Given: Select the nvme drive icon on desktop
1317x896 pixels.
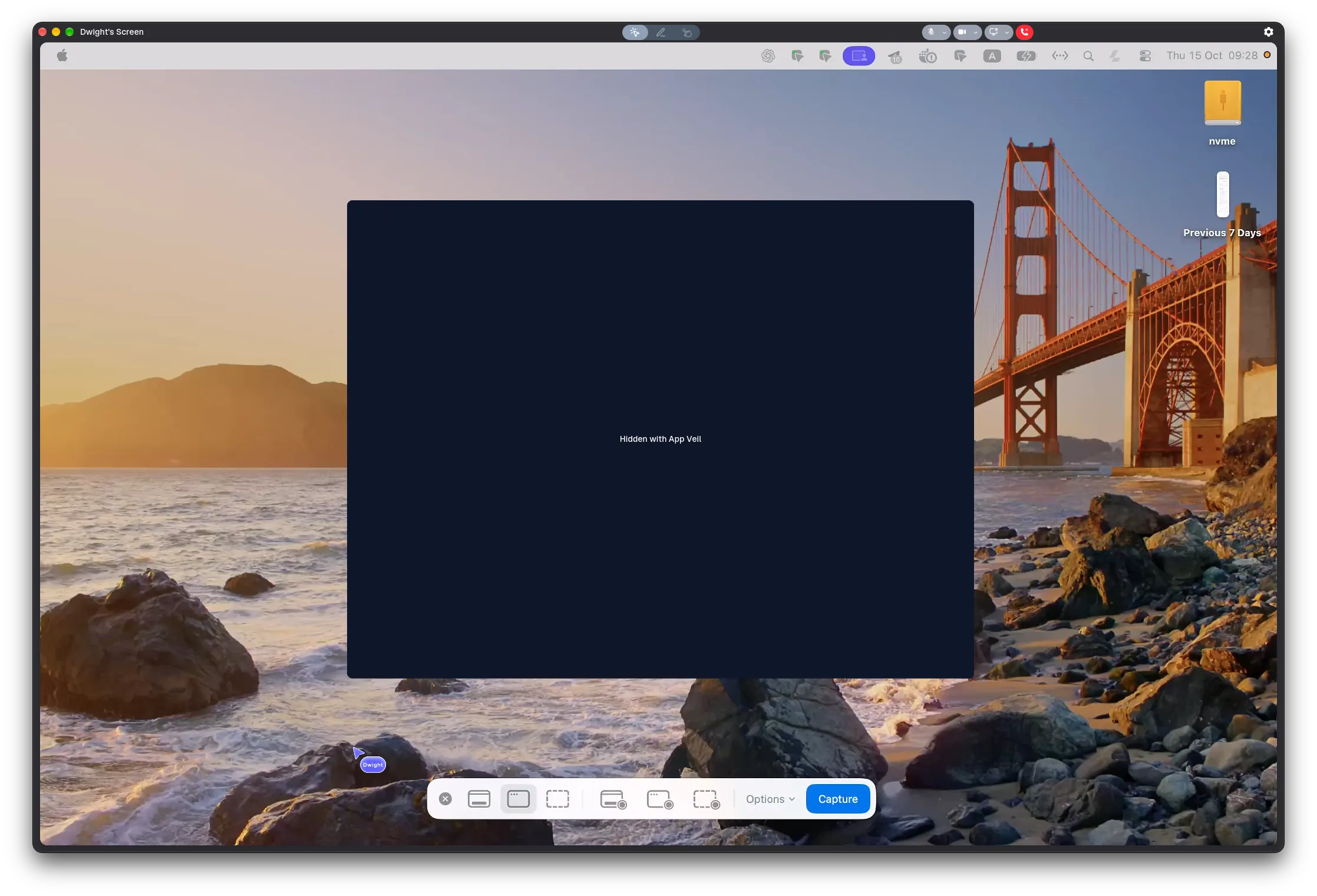Looking at the screenshot, I should coord(1222,104).
